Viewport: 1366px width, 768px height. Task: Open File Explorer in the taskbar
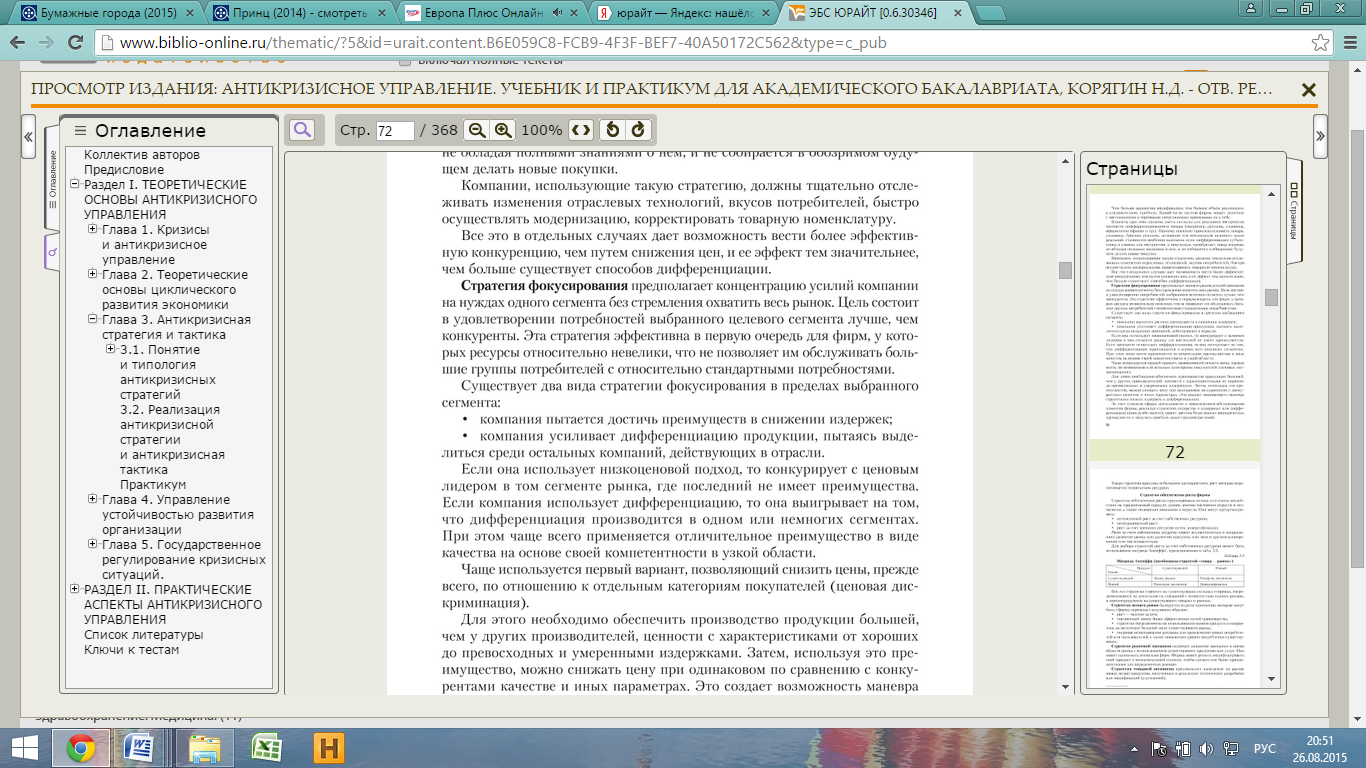coord(204,747)
